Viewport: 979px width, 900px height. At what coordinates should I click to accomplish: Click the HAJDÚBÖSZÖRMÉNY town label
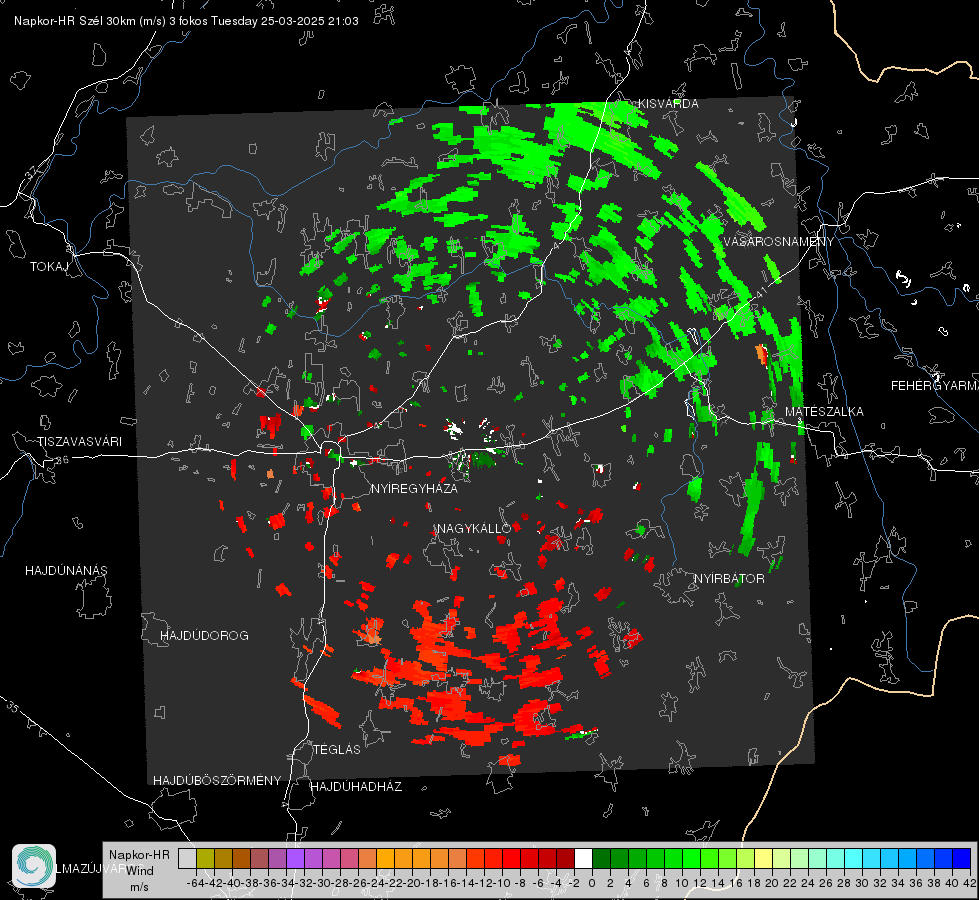217,781
